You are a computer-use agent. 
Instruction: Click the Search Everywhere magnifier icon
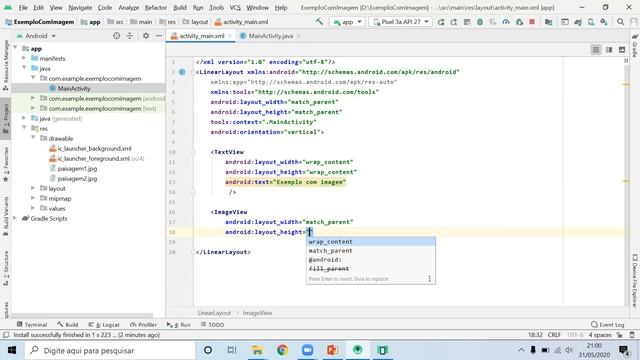coord(620,22)
